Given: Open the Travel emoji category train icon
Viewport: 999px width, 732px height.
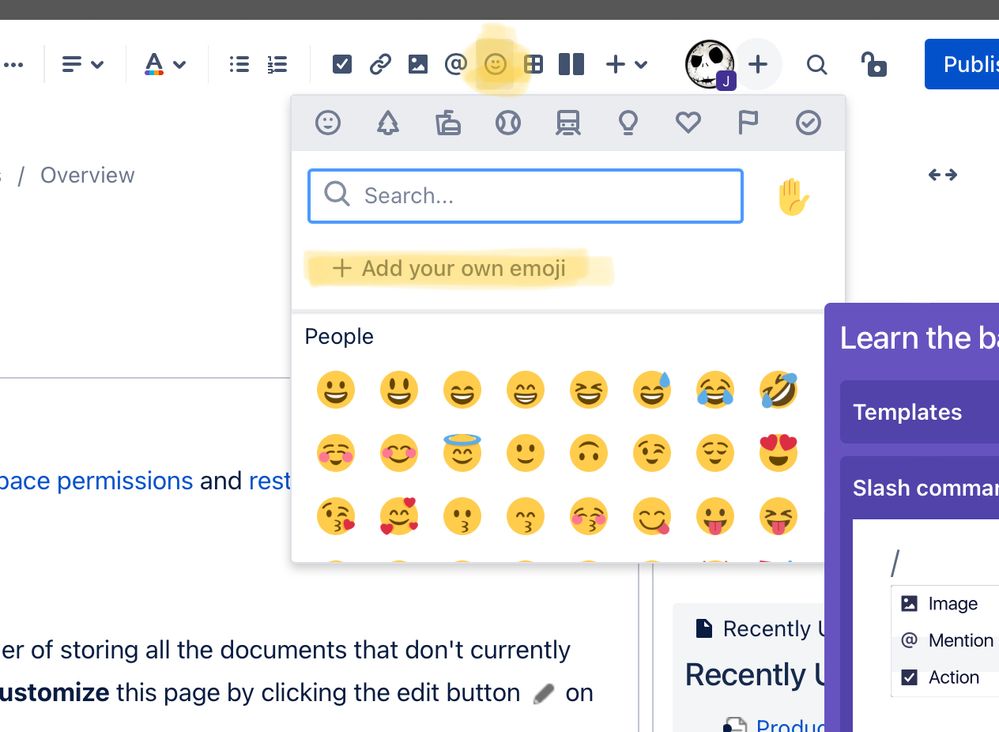Looking at the screenshot, I should coord(568,122).
